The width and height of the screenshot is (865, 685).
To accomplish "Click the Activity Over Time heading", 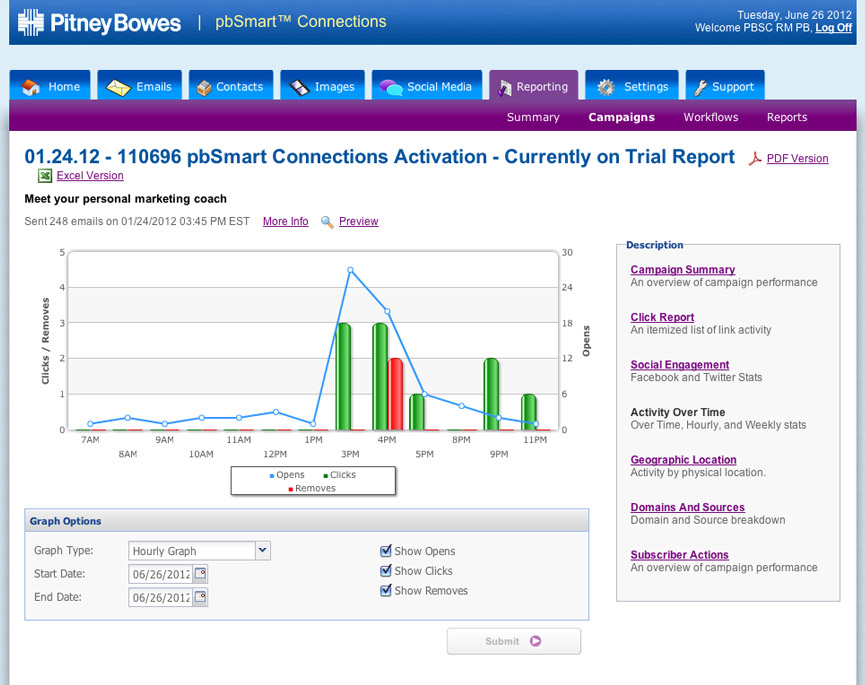I will point(677,412).
